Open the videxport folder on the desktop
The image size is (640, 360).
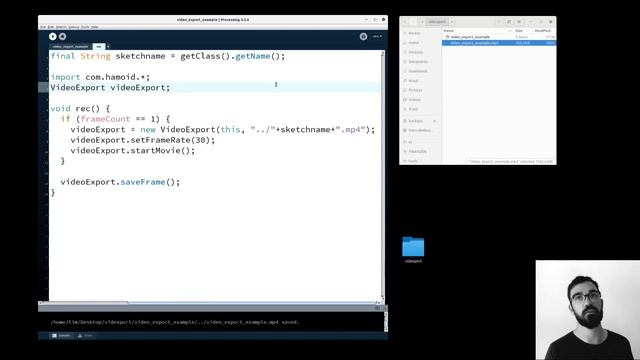pos(413,249)
